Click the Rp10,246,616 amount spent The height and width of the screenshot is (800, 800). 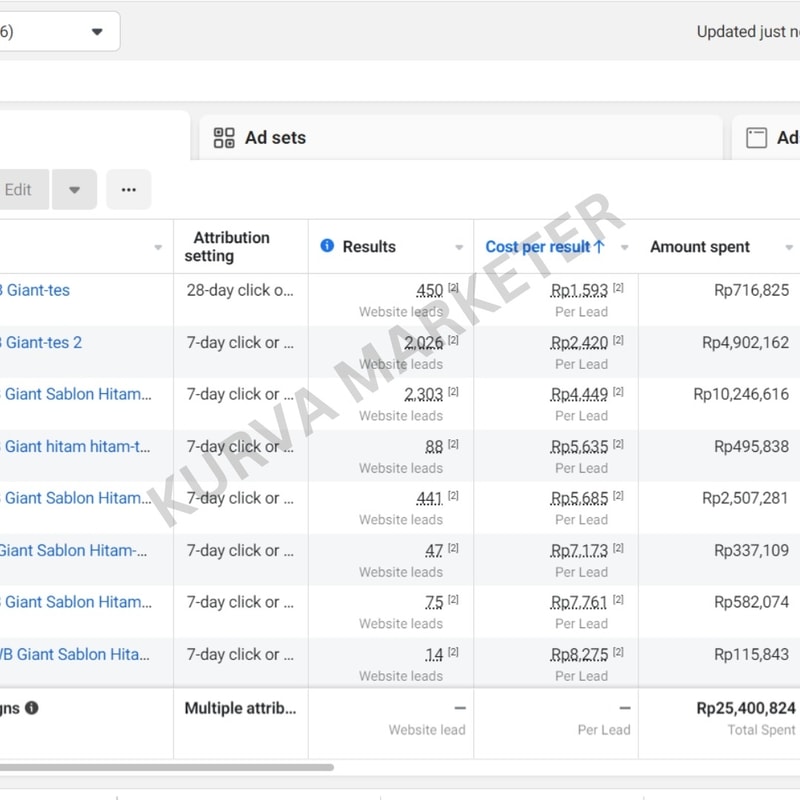pos(741,394)
